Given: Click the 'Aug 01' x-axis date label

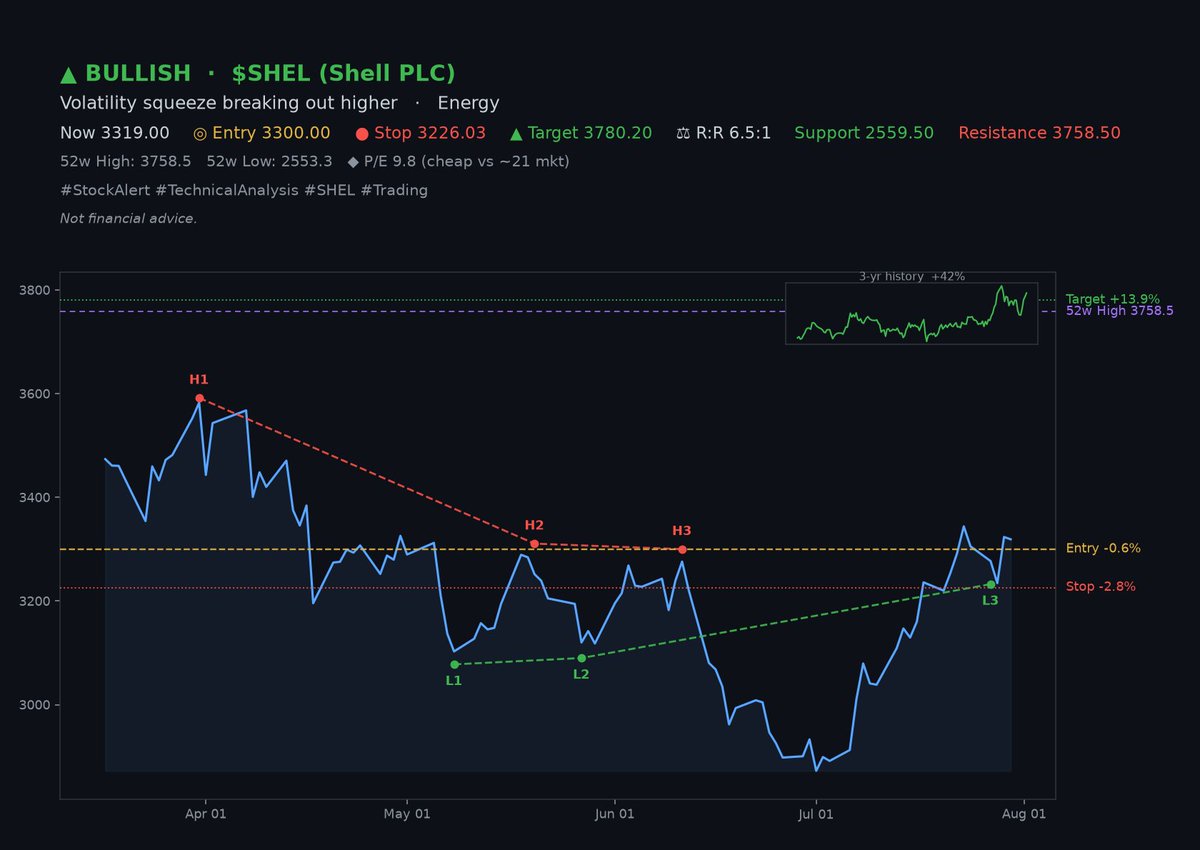Looking at the screenshot, I should click(x=1024, y=815).
